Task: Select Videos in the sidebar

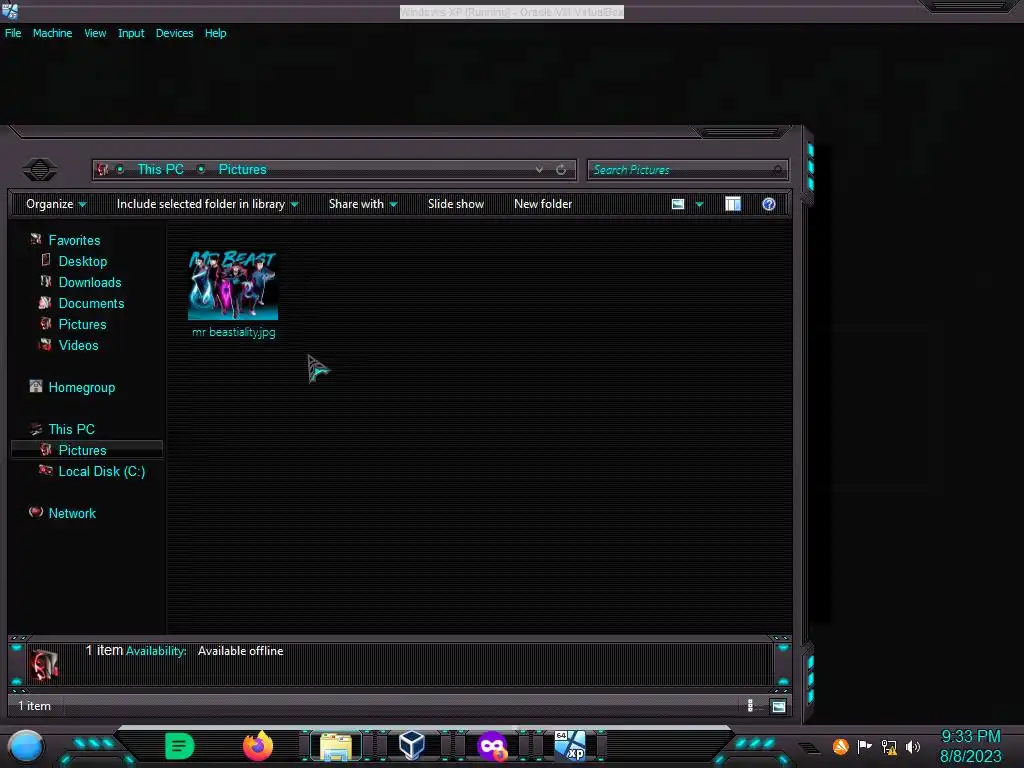Action: pos(78,345)
